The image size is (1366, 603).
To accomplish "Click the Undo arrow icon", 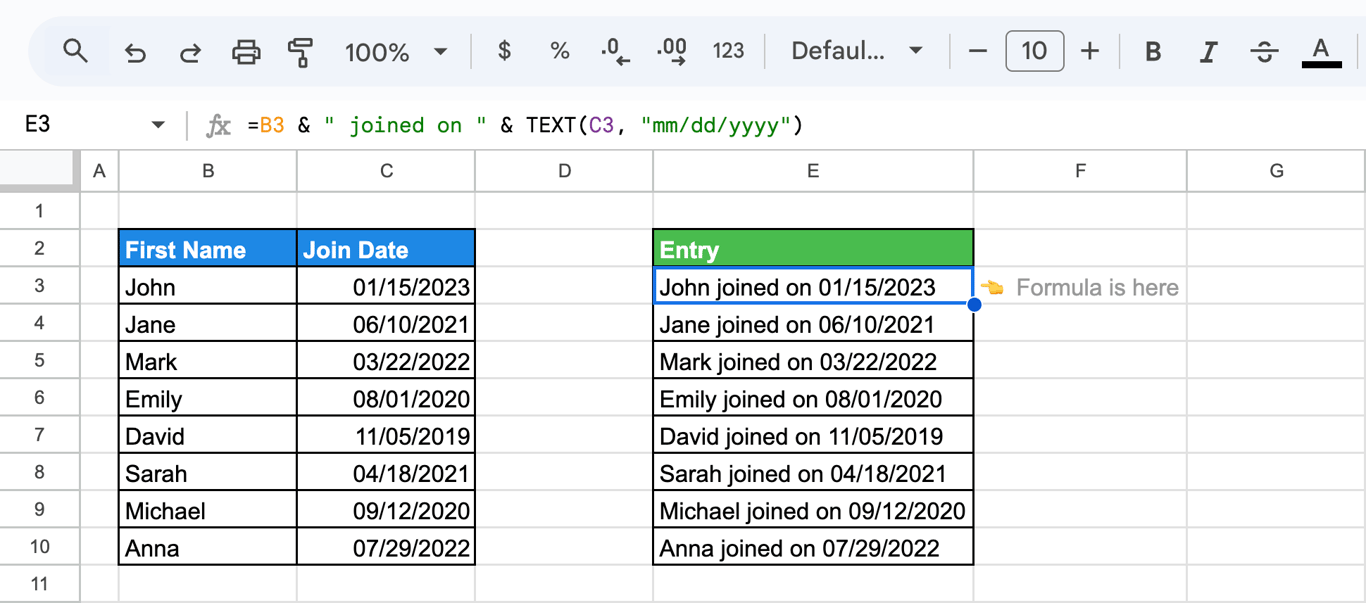I will point(135,52).
